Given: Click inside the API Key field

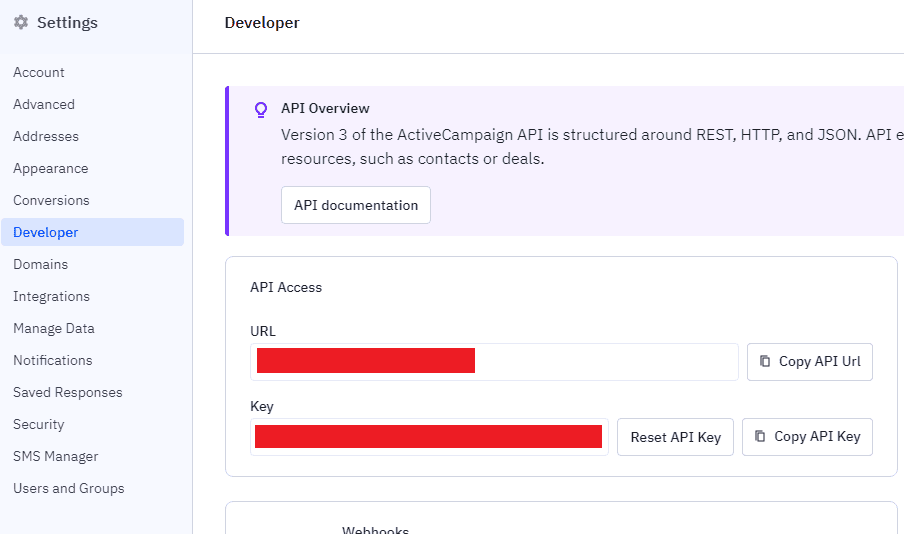Looking at the screenshot, I should pos(429,437).
